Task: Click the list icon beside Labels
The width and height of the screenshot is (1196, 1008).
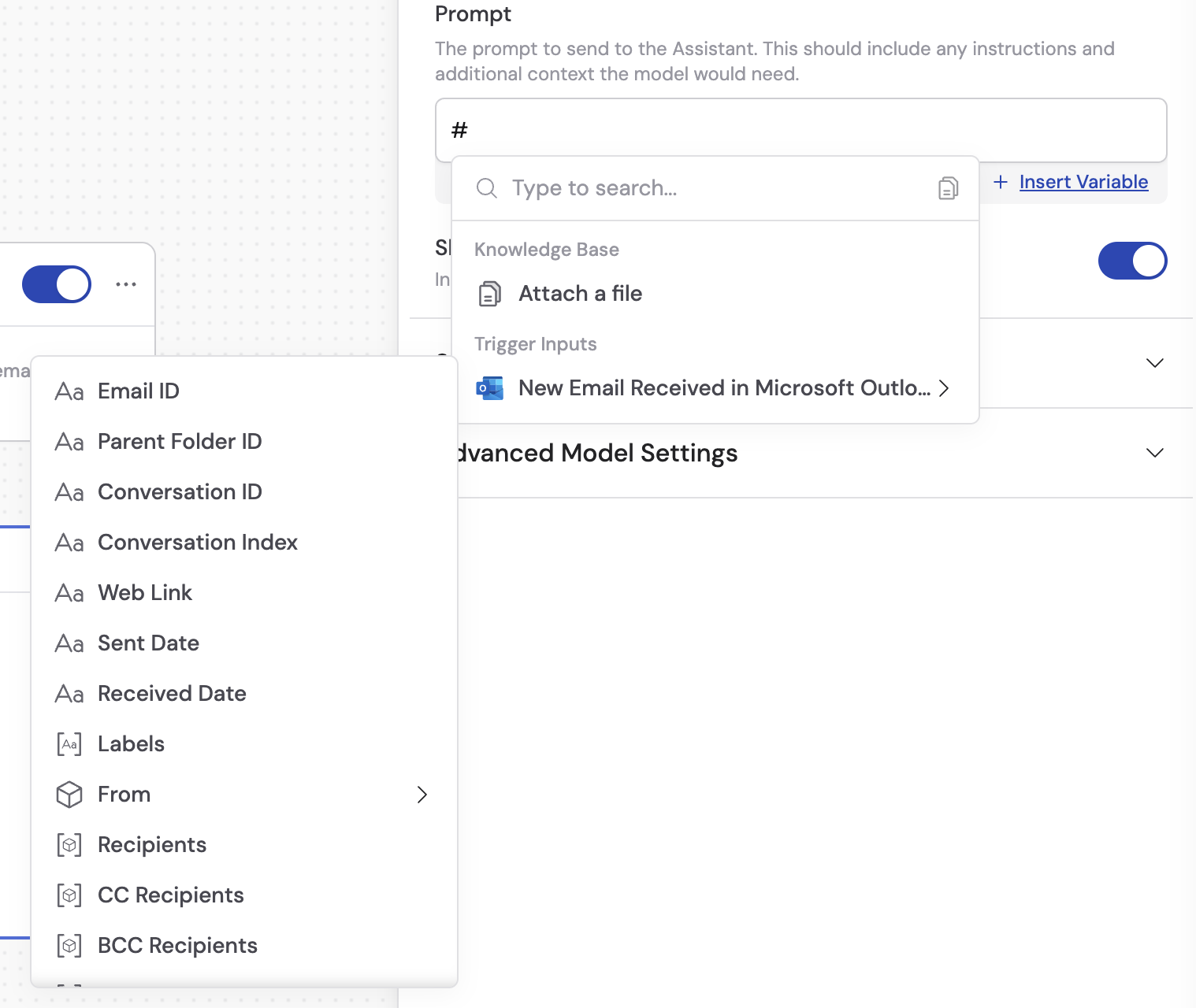Action: tap(69, 743)
